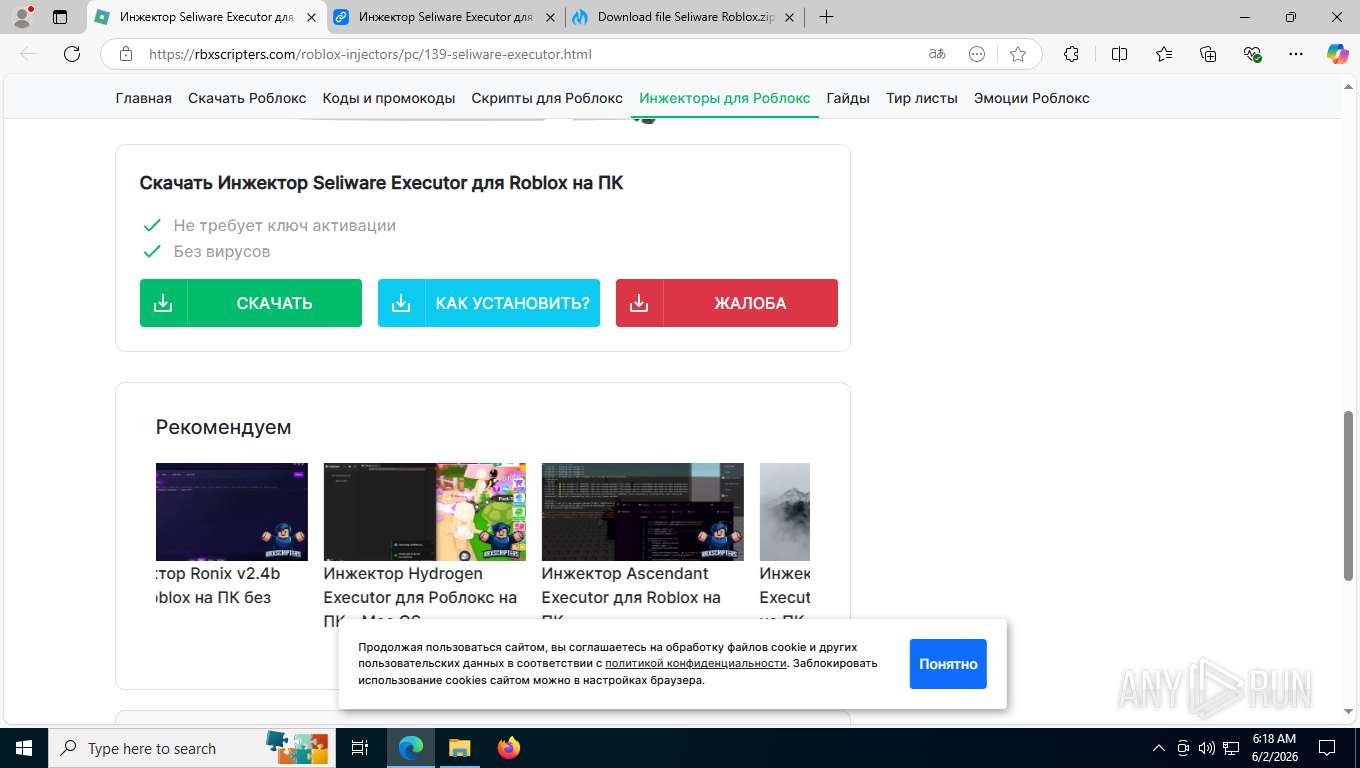Click the Windows search box
Viewport: 1360px width, 768px height.
[191, 748]
